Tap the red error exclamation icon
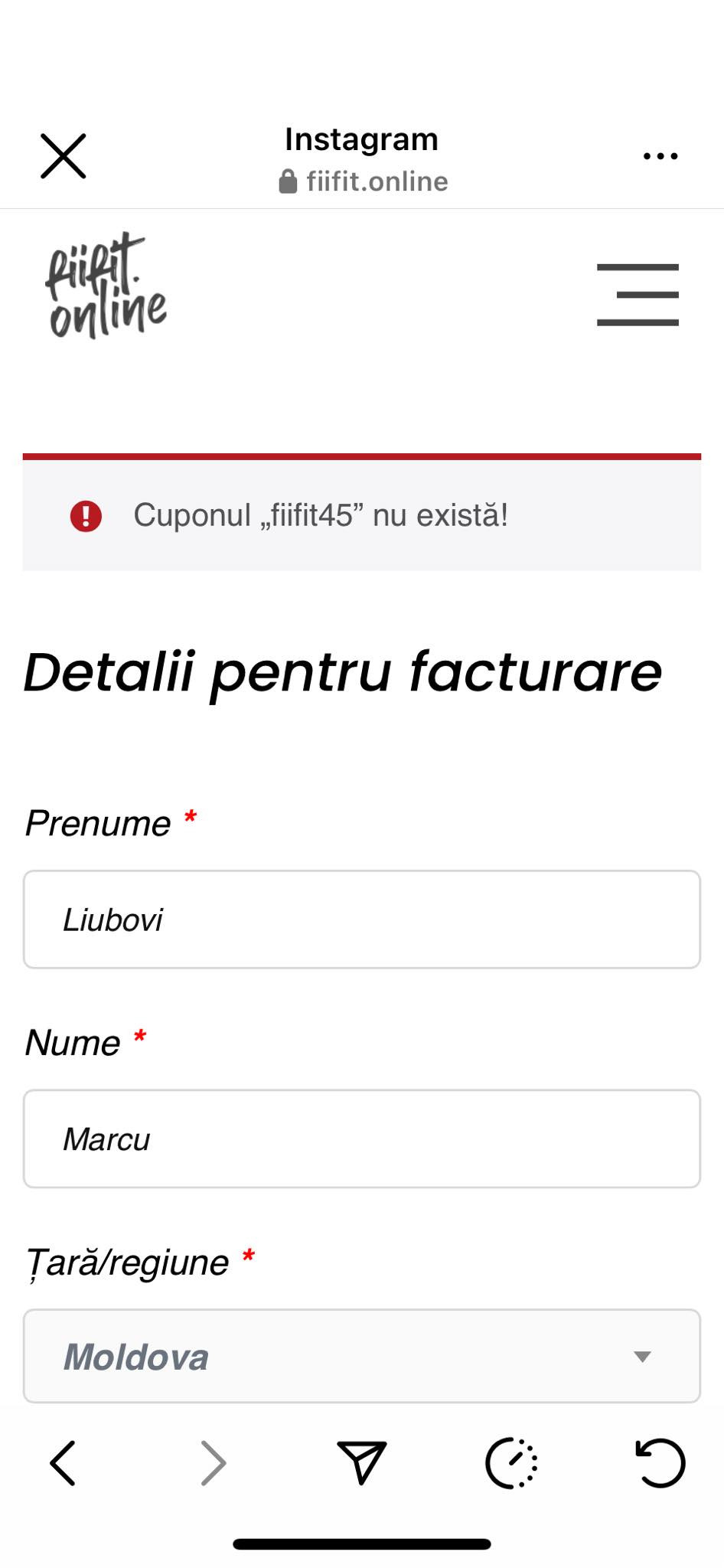Viewport: 724px width, 1568px height. coord(86,516)
